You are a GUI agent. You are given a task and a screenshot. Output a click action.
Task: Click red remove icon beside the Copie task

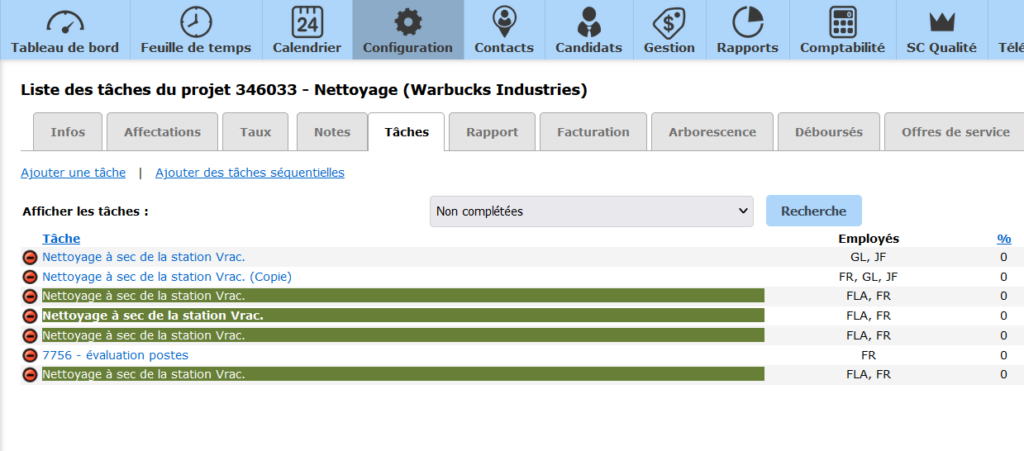(30, 277)
